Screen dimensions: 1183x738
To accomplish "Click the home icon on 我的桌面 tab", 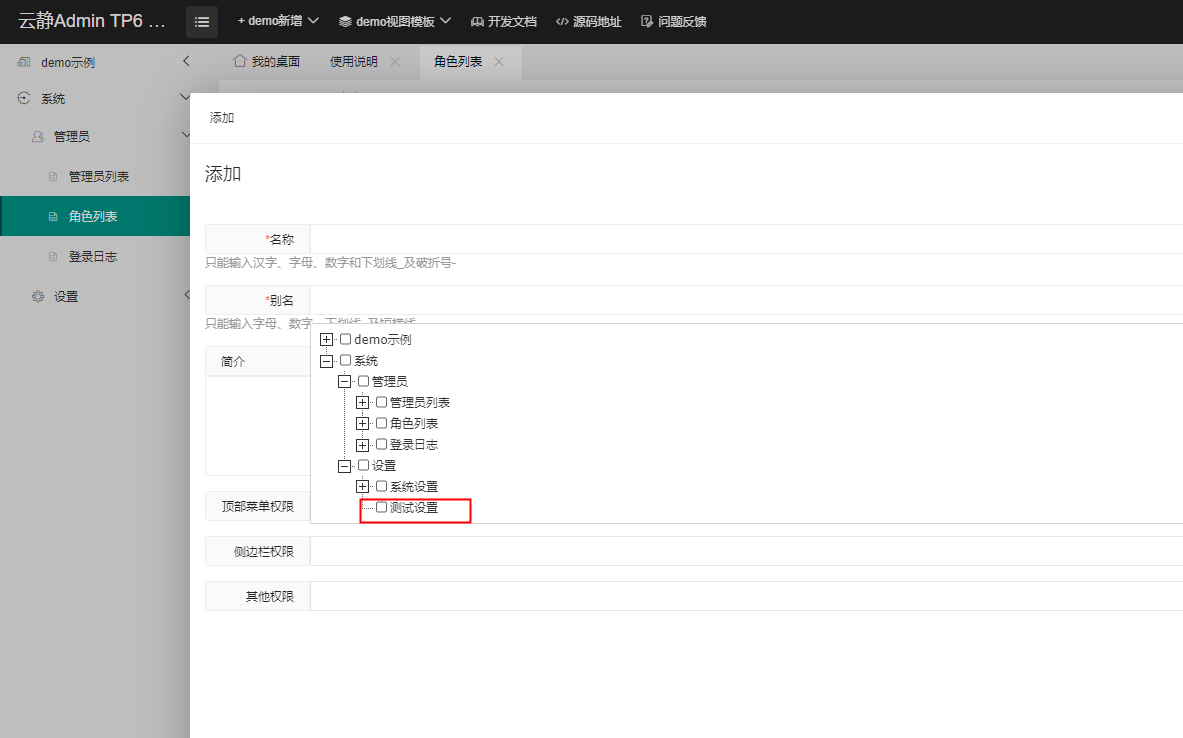I will point(240,61).
